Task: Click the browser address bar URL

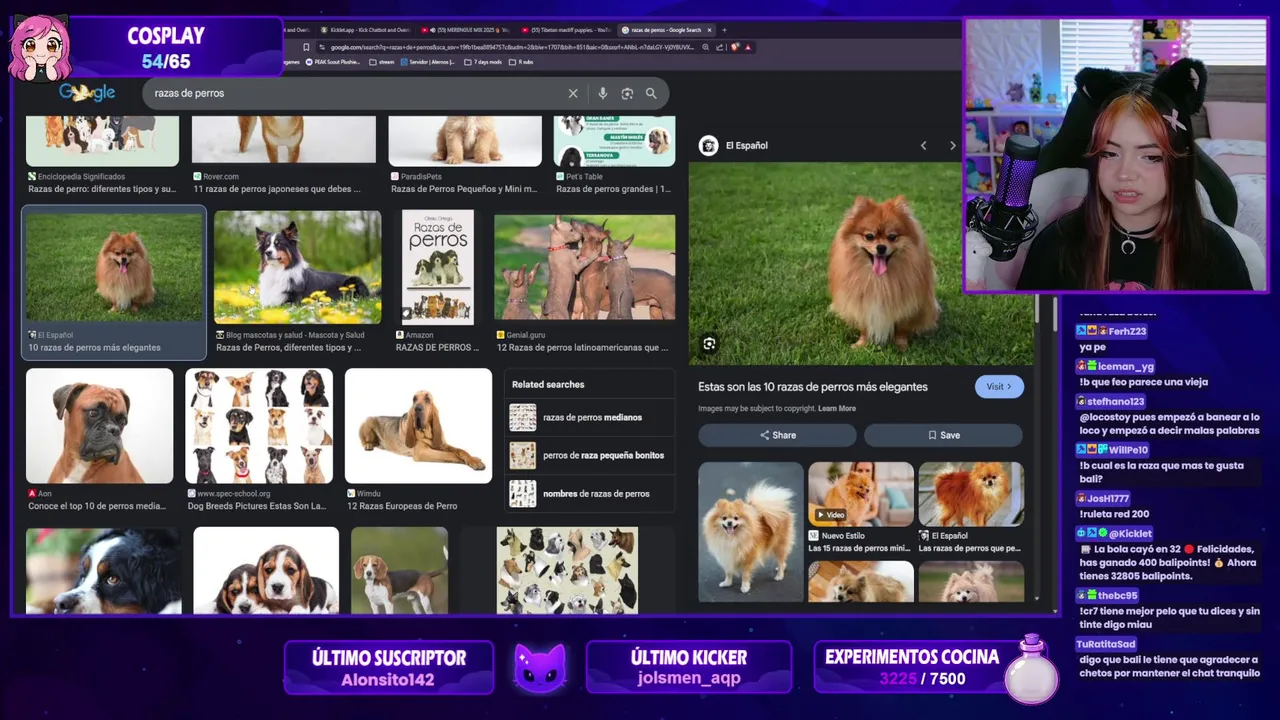Action: point(511,47)
